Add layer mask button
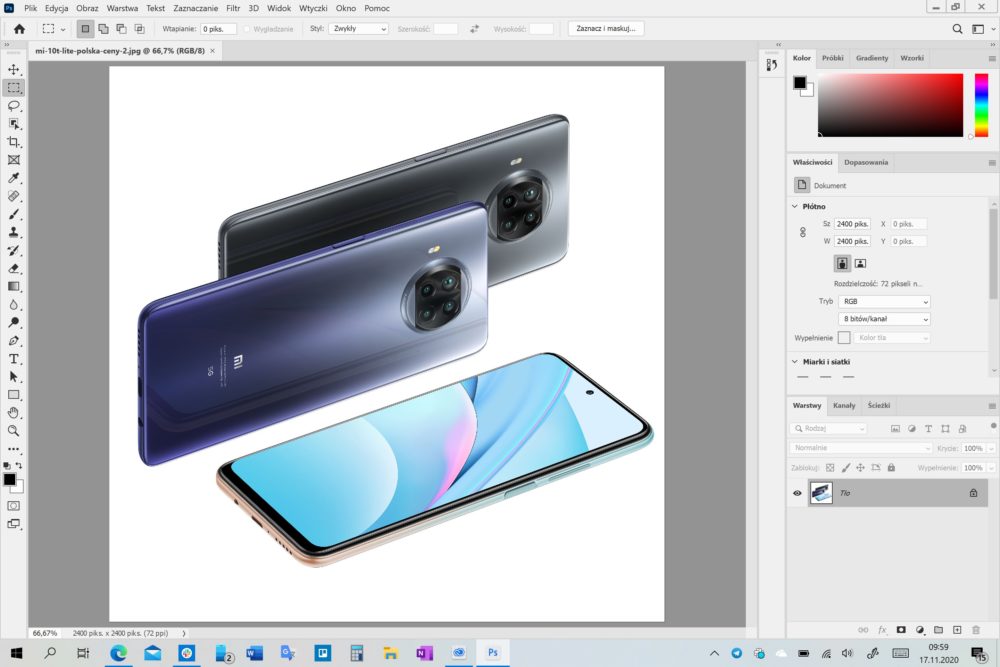 [901, 629]
